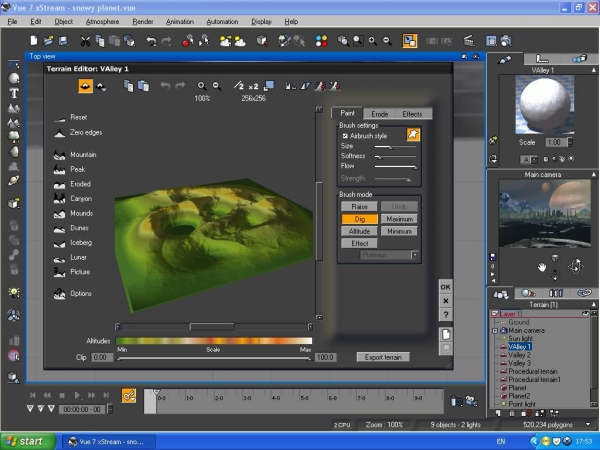
Task: Click the Scale value stepper arrows
Action: pos(570,142)
